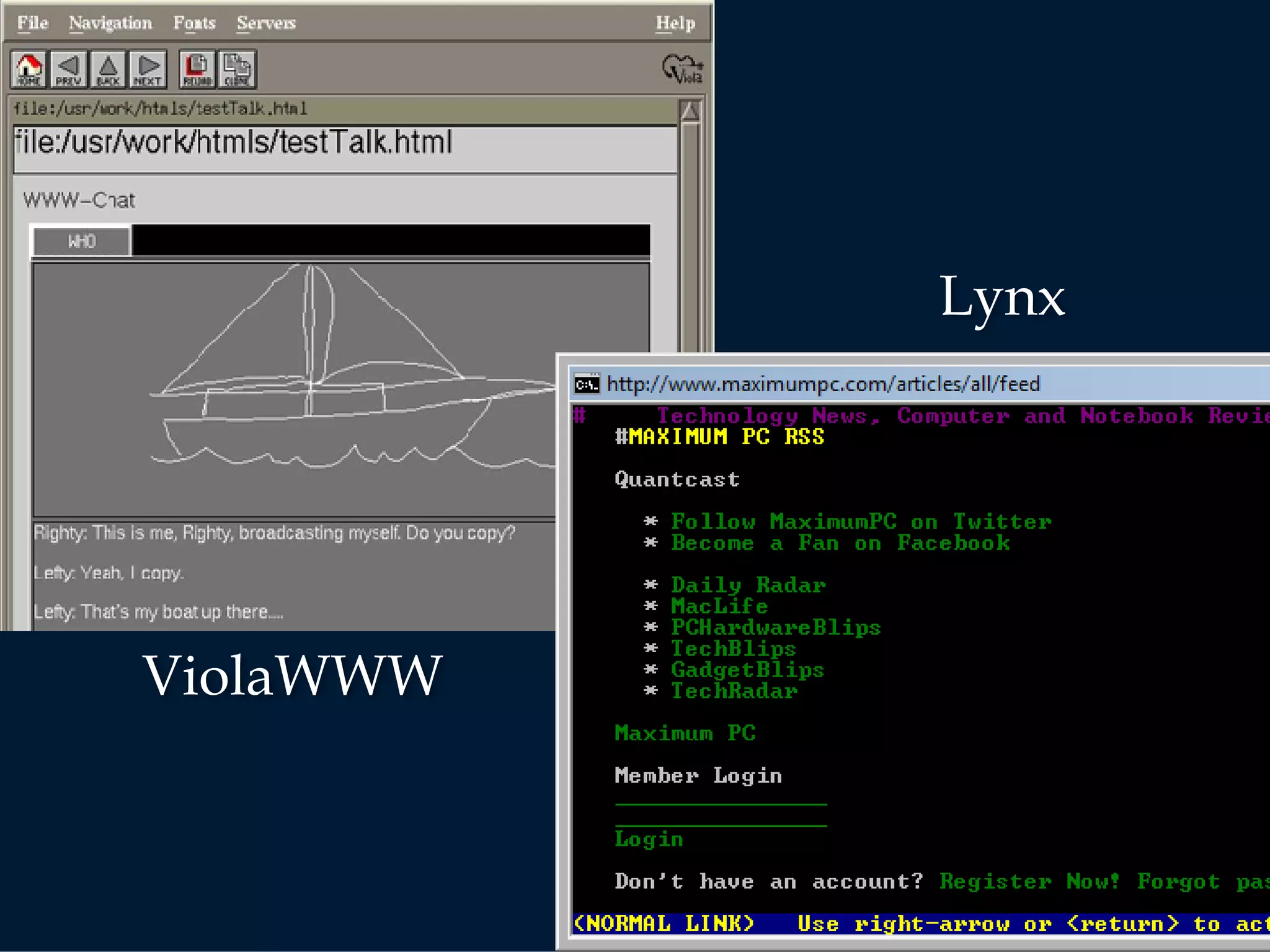Click the second Member Login input line above Login
This screenshot has height=952, width=1270.
click(721, 825)
